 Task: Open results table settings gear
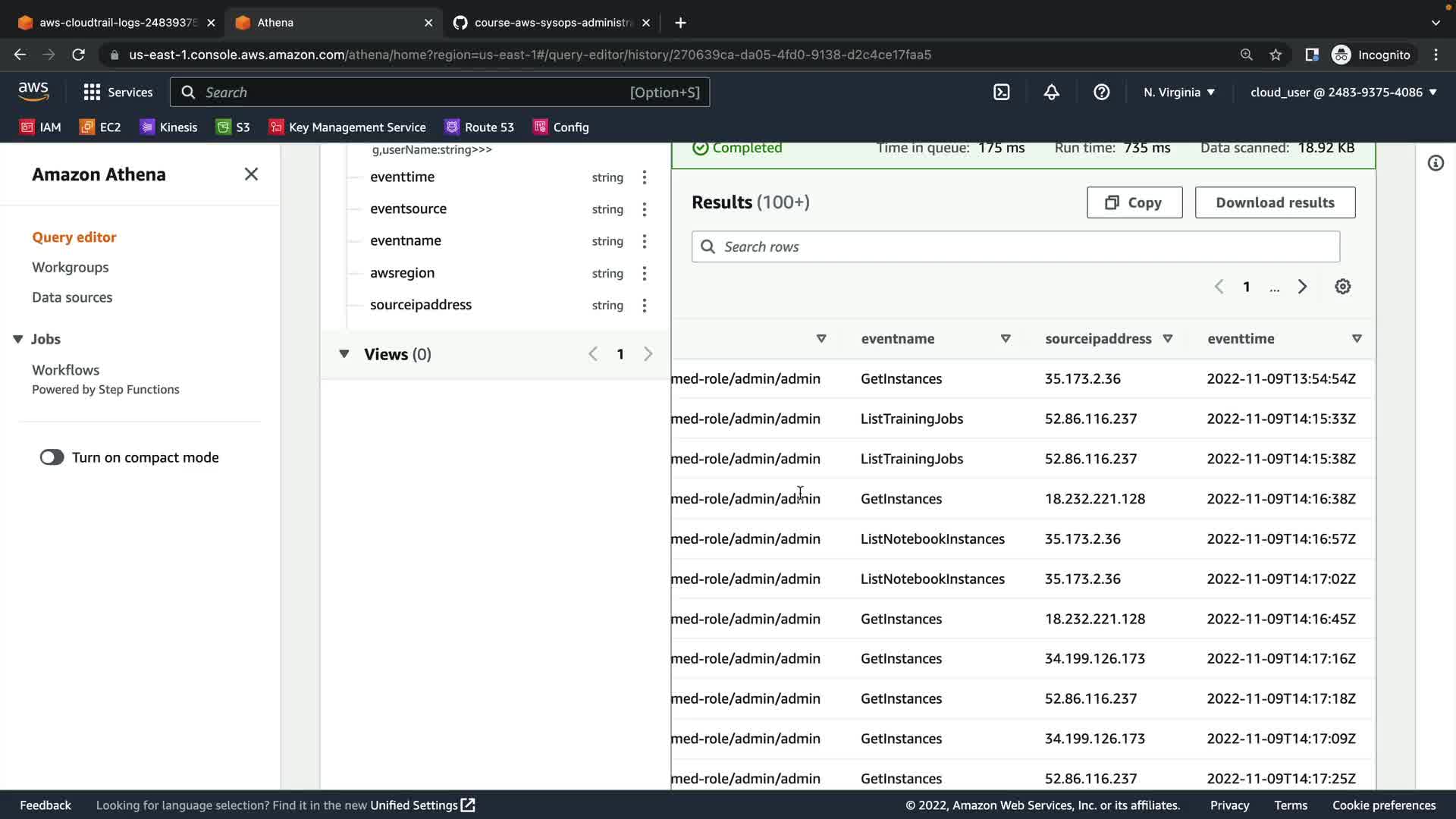(x=1342, y=287)
